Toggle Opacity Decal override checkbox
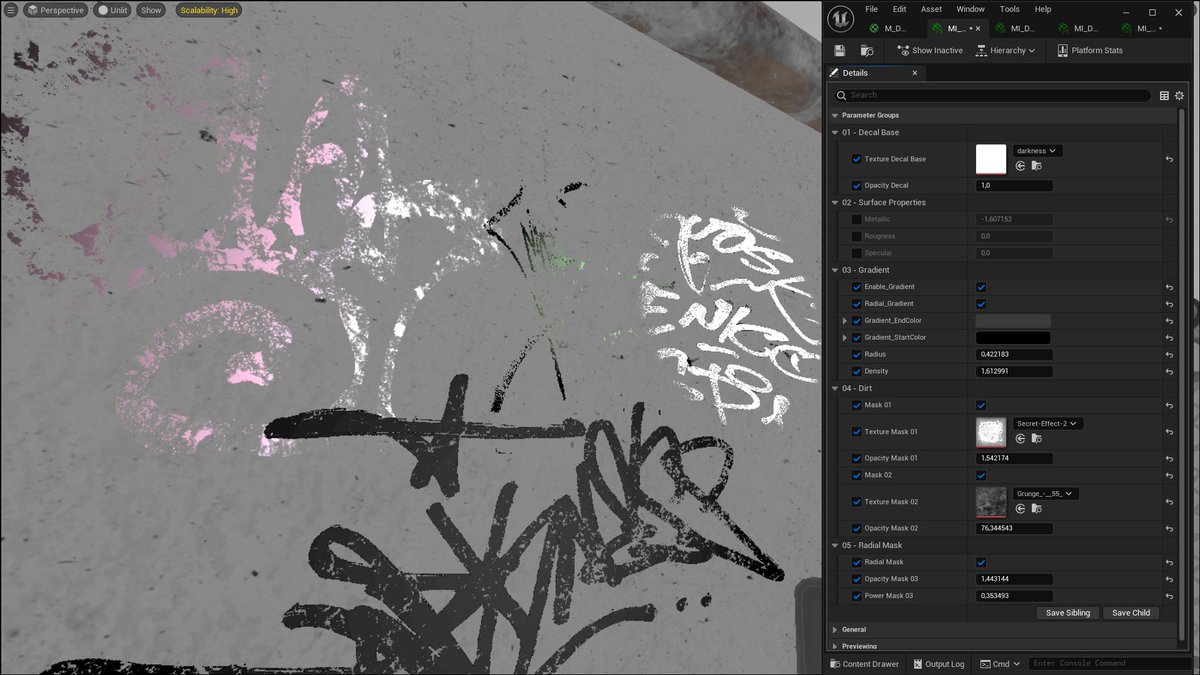1200x675 pixels. [x=857, y=186]
